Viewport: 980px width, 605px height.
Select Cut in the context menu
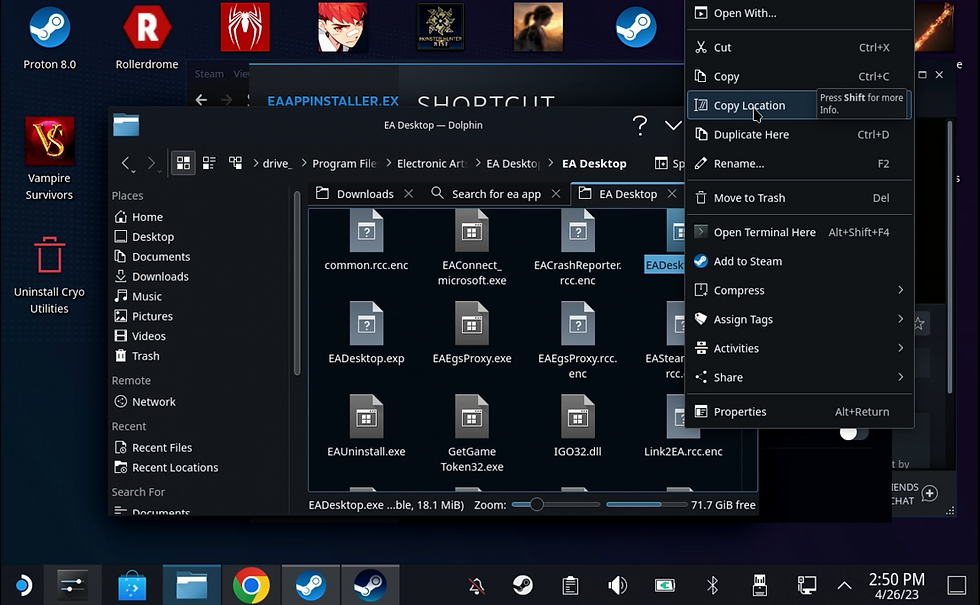coord(799,48)
